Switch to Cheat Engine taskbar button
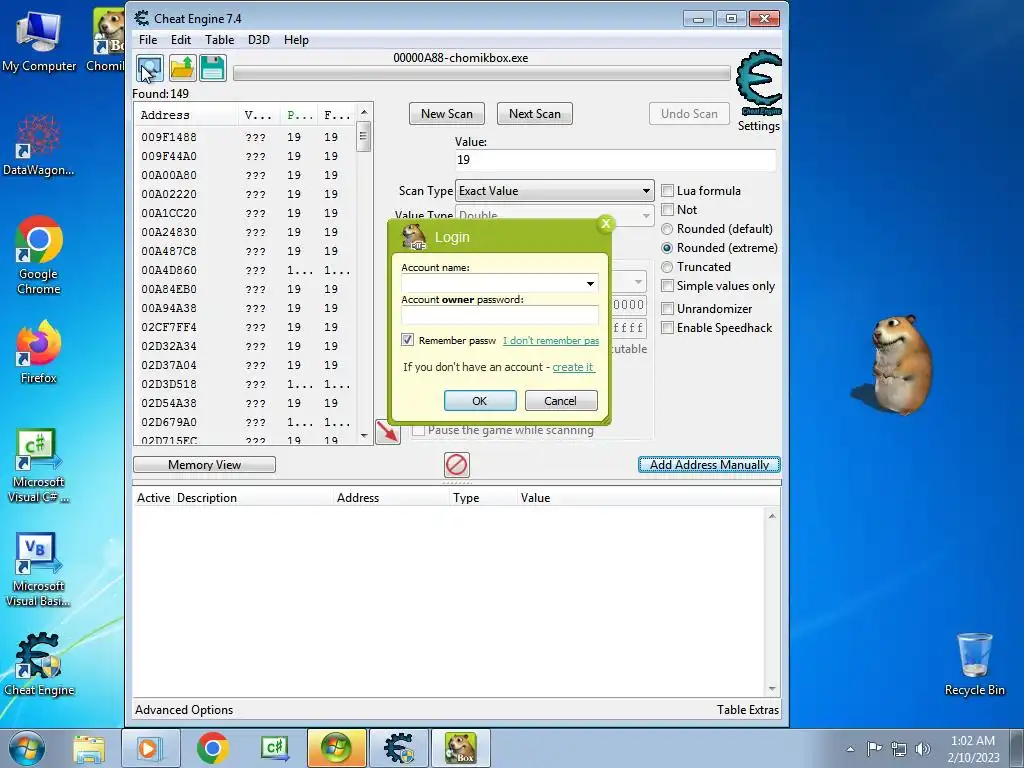This screenshot has width=1024, height=768. 399,748
